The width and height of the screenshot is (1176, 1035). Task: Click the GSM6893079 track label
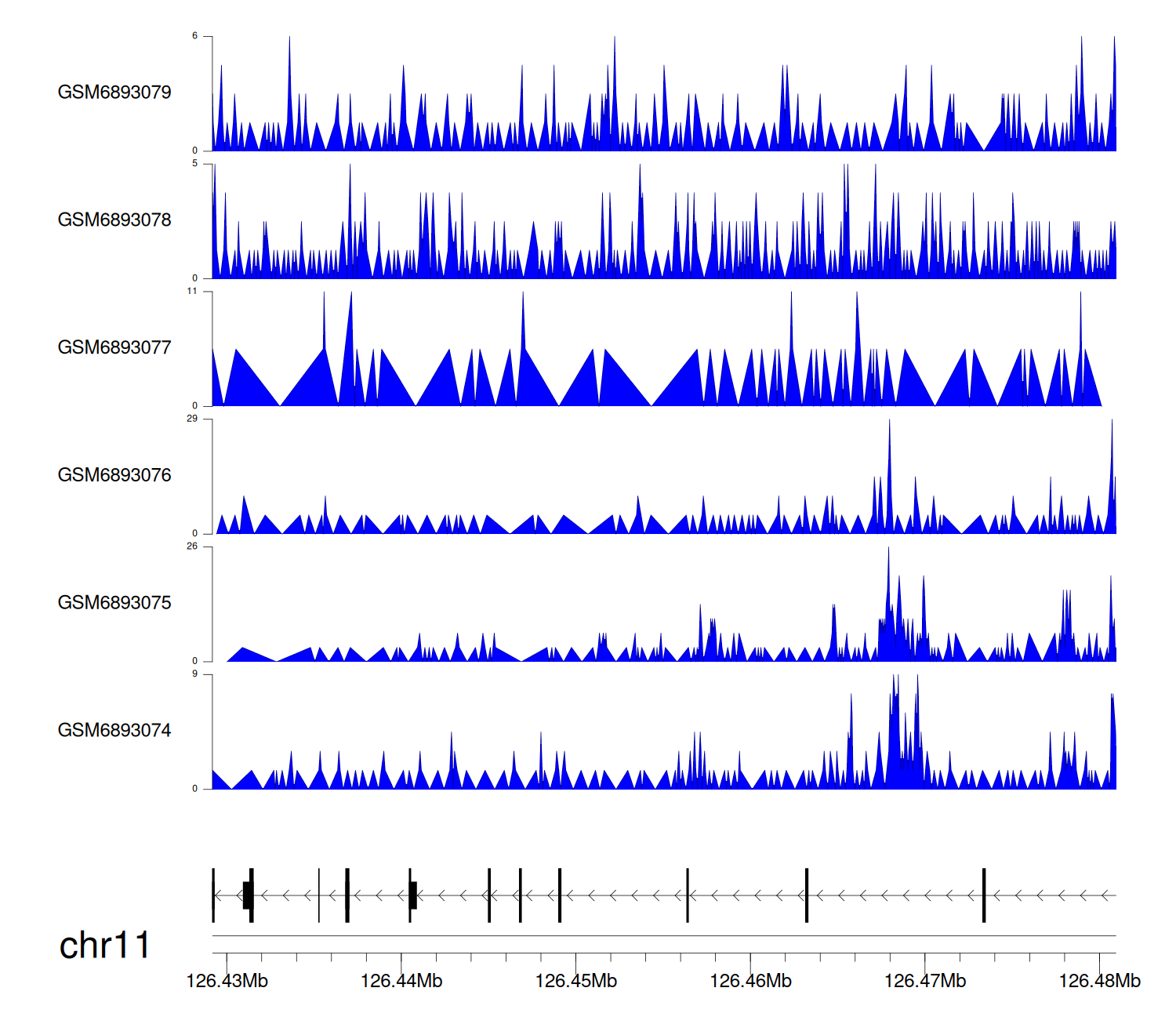coord(114,93)
